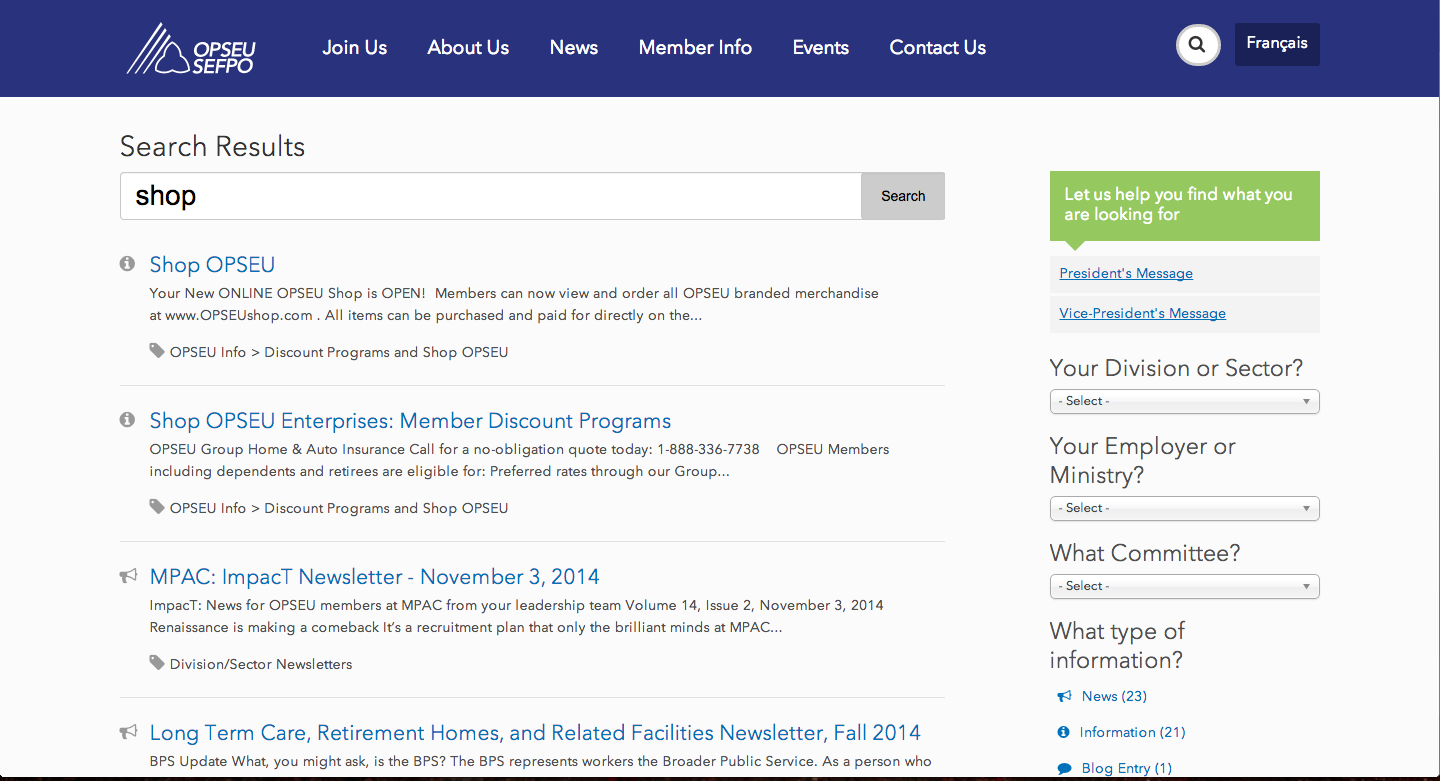The height and width of the screenshot is (781, 1440).
Task: Click tag icon under Shop OPSEU result
Action: click(x=157, y=351)
